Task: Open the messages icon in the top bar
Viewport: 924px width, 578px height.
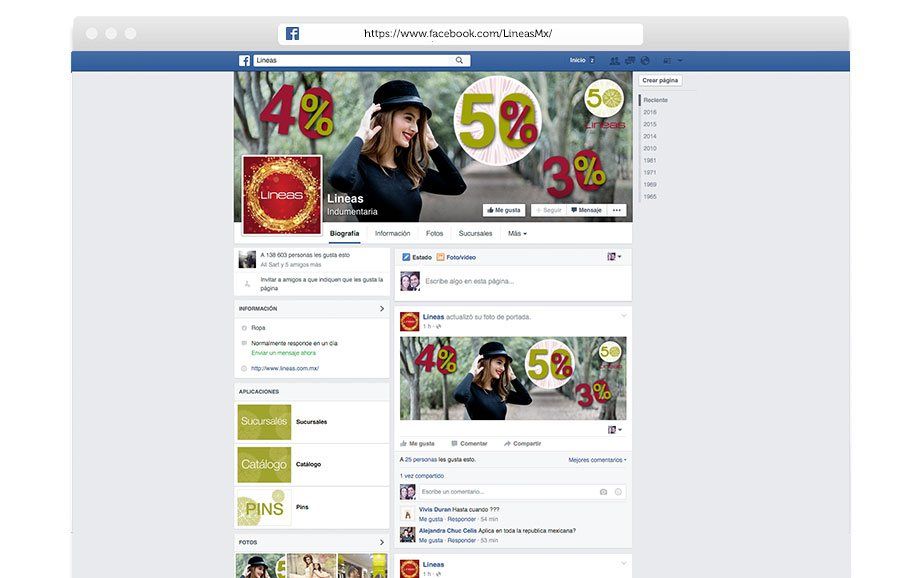Action: point(630,61)
